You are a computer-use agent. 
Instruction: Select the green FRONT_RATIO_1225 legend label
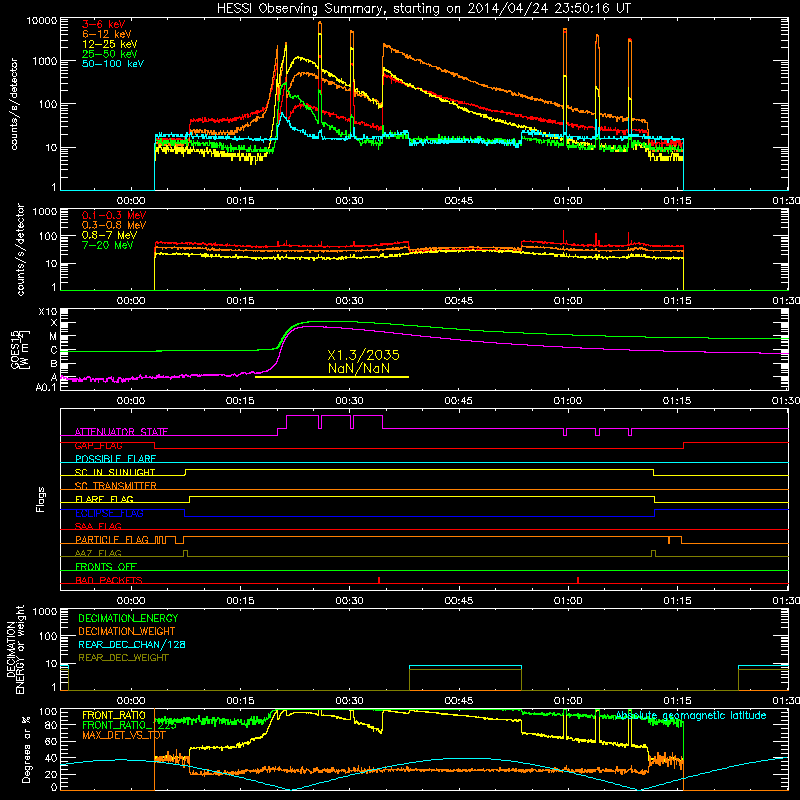click(129, 725)
